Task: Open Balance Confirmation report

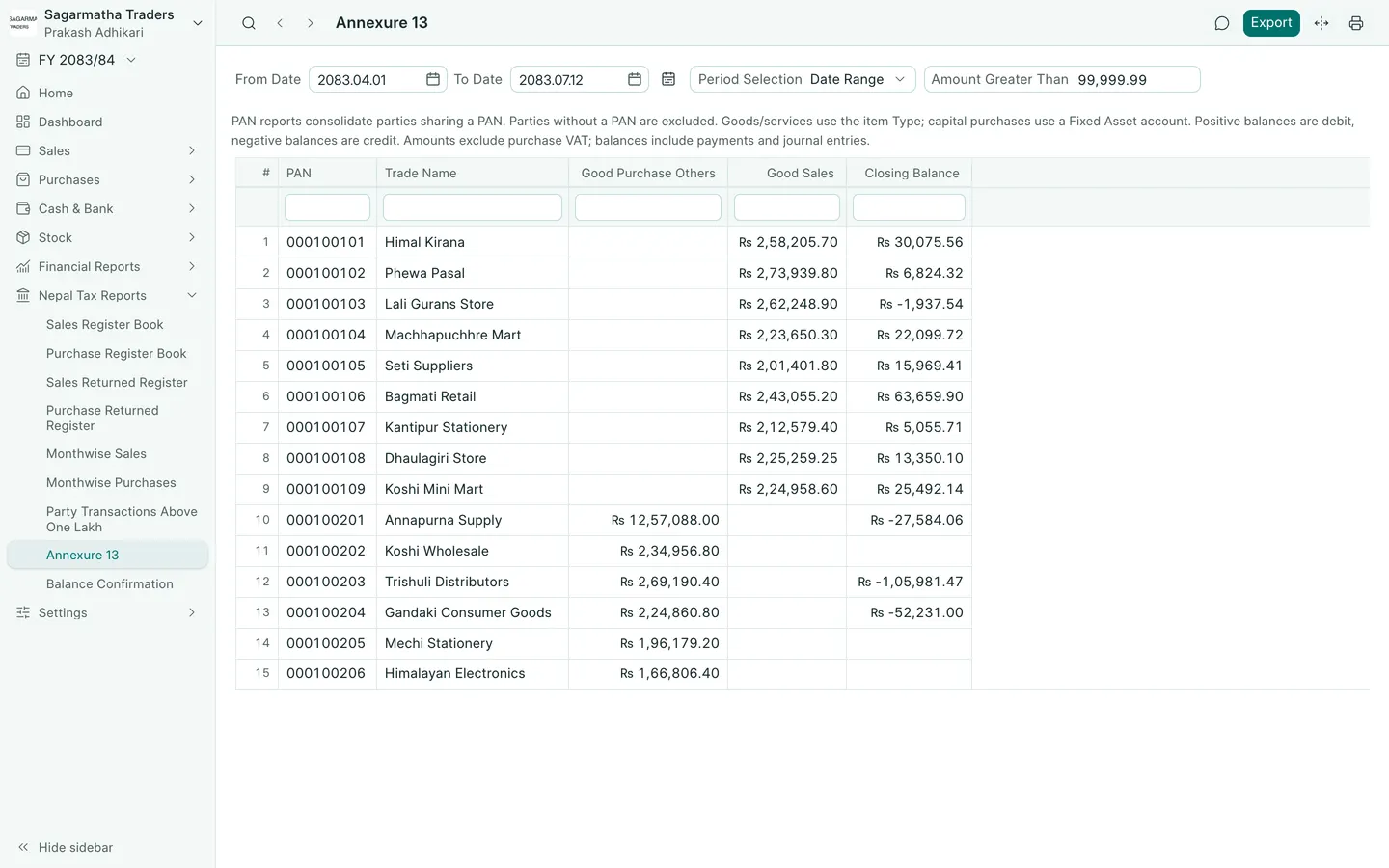Action: point(110,583)
